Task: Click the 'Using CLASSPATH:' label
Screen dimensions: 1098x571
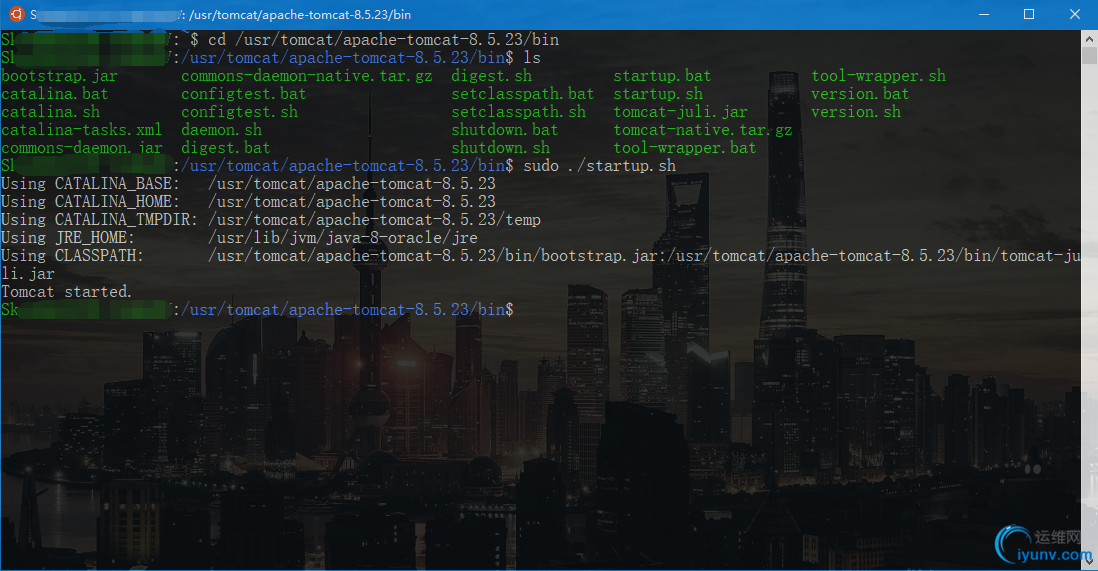Action: [x=73, y=256]
